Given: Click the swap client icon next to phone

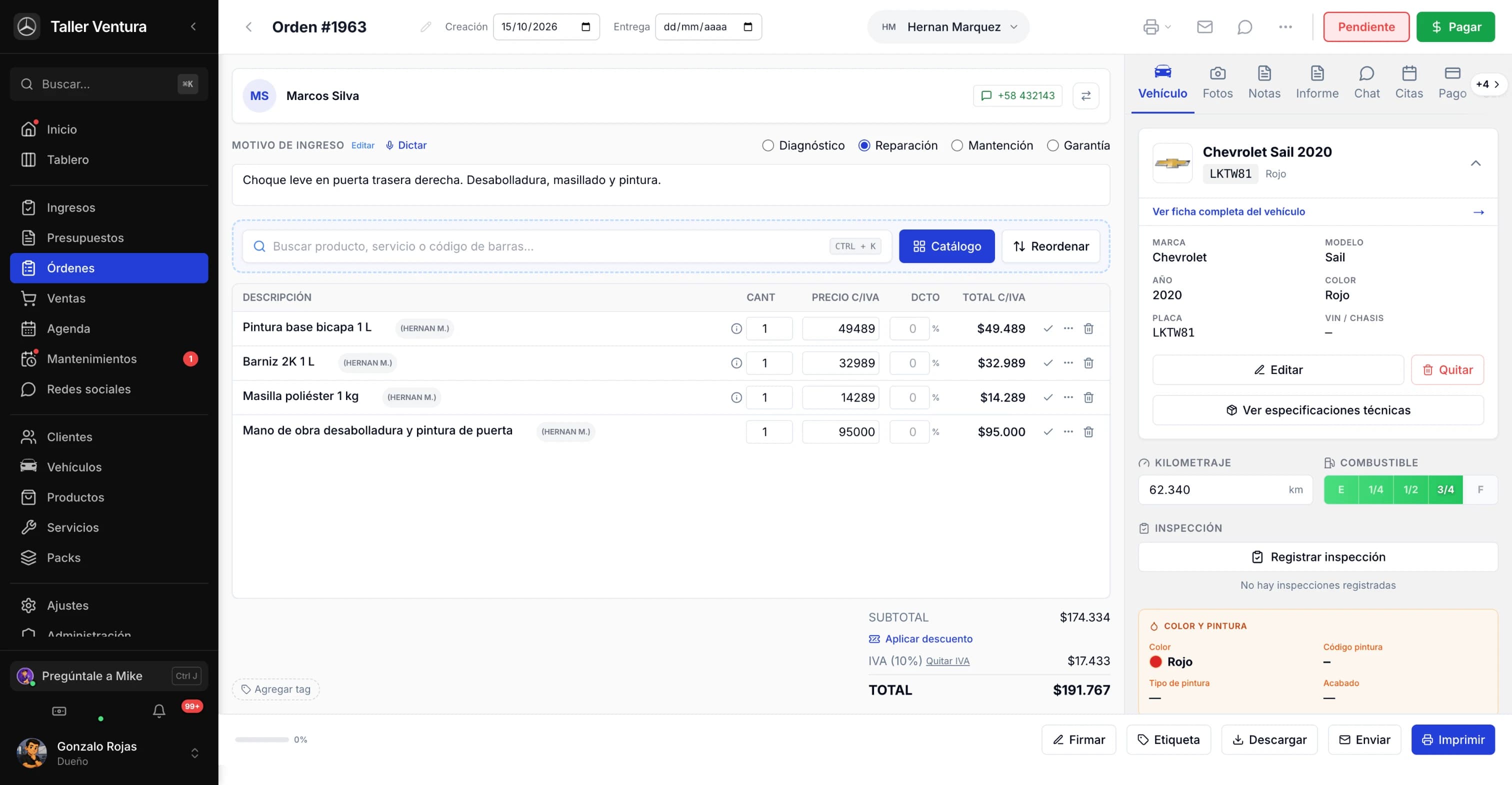Looking at the screenshot, I should (x=1085, y=95).
